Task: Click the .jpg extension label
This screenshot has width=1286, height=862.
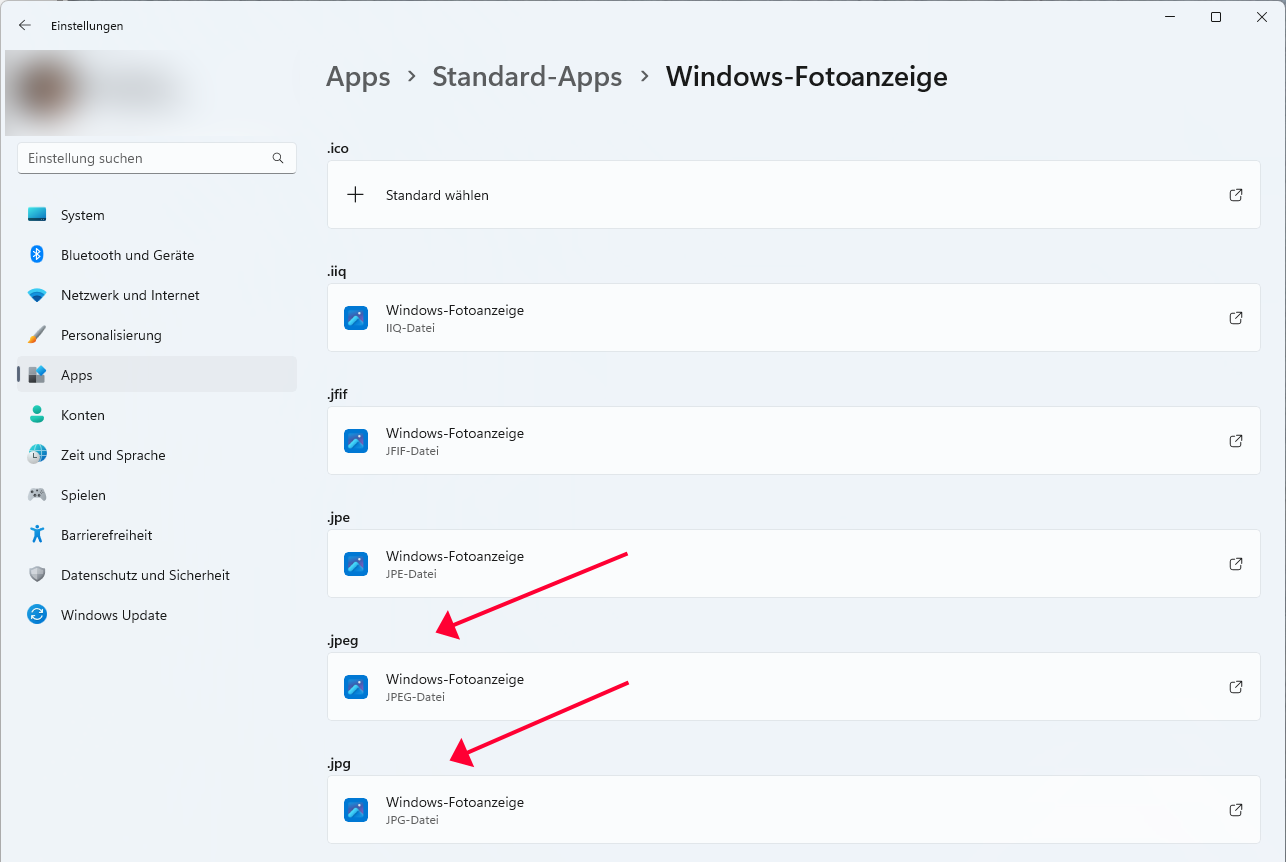Action: click(339, 764)
